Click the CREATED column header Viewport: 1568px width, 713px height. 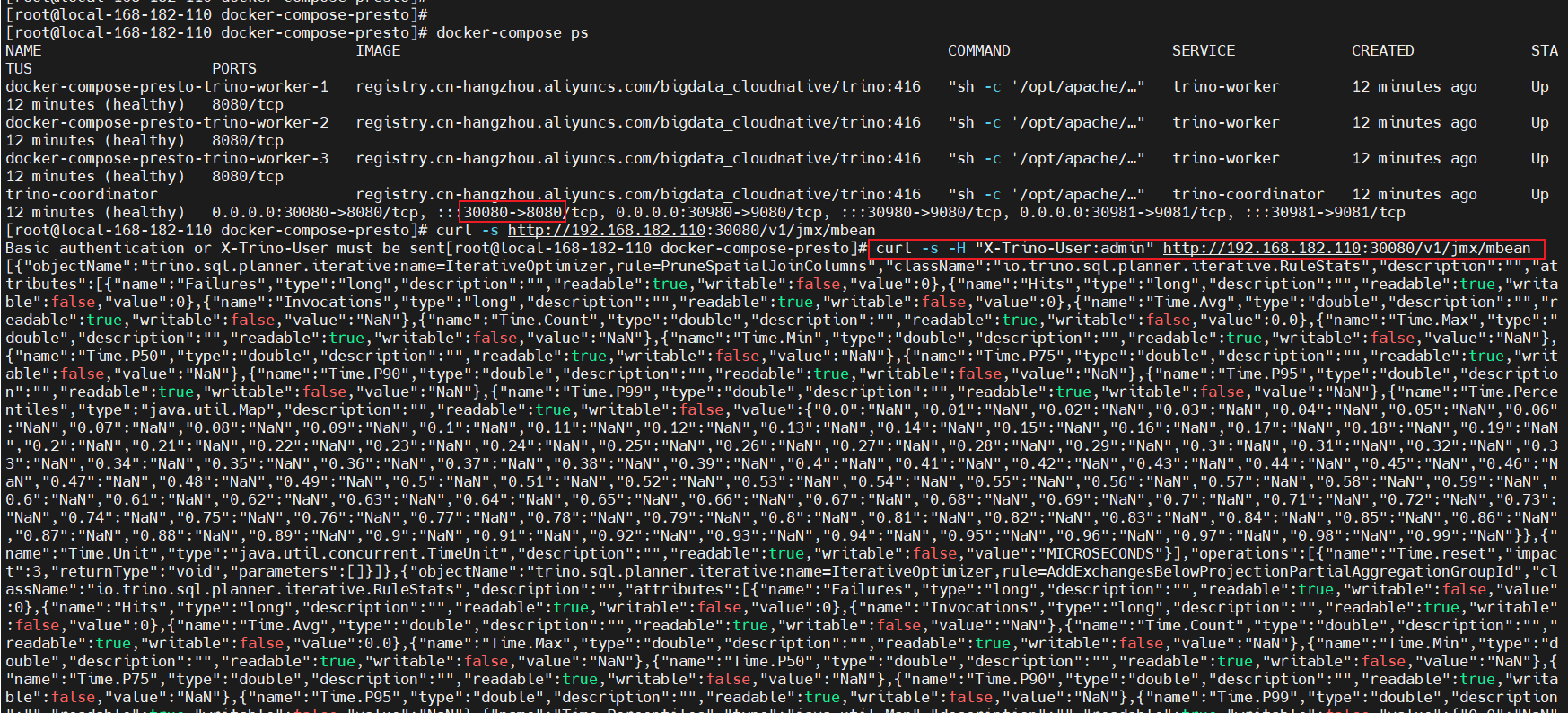coord(1383,51)
